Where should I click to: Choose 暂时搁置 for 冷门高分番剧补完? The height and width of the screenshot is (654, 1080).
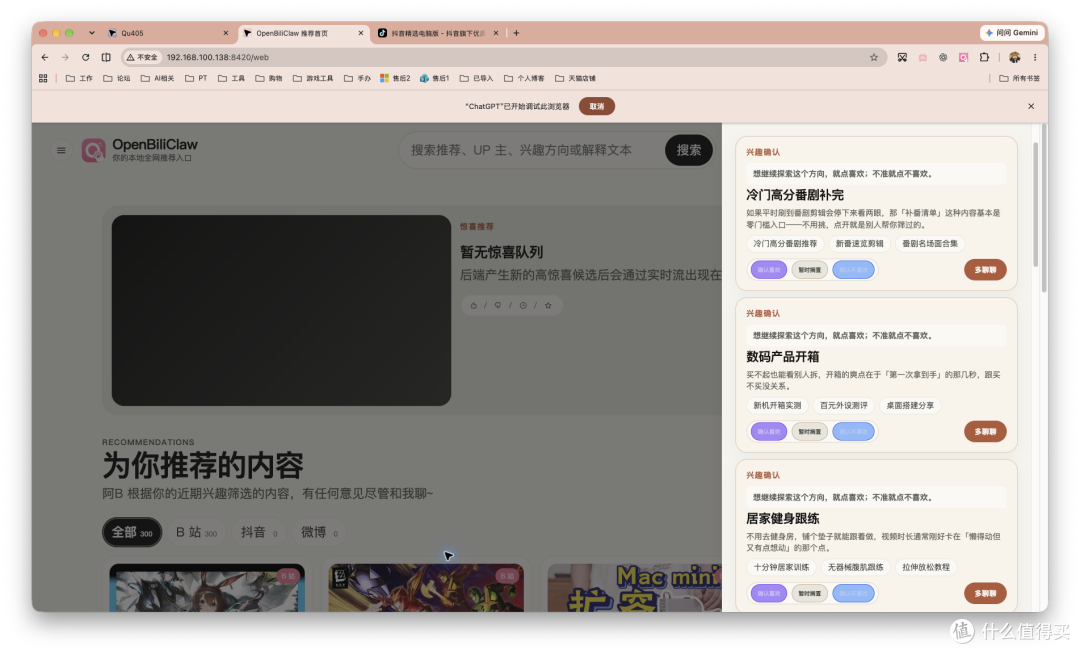click(x=809, y=270)
